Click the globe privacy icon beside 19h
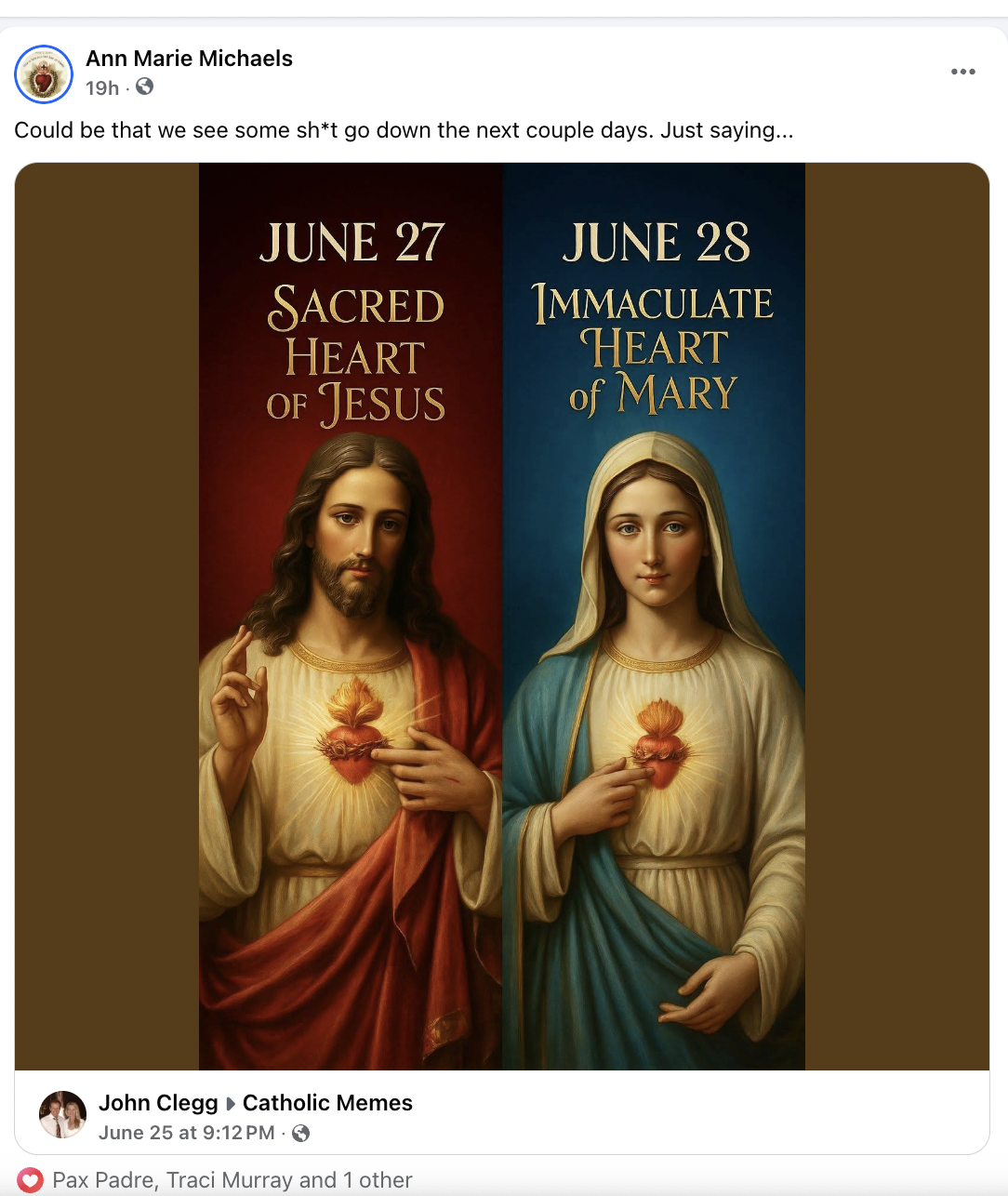Image resolution: width=1008 pixels, height=1196 pixels. coord(144,86)
